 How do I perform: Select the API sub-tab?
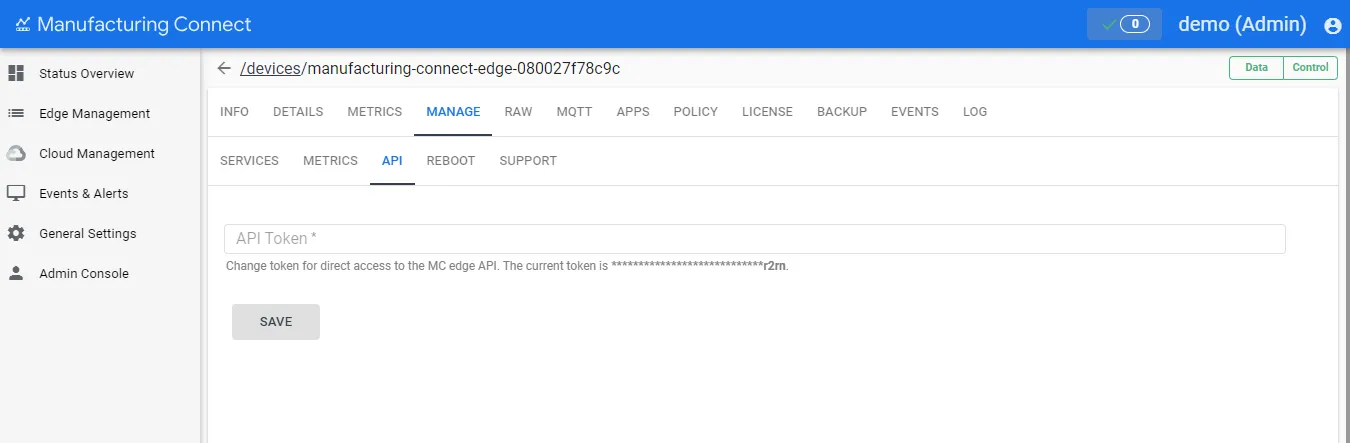point(392,161)
